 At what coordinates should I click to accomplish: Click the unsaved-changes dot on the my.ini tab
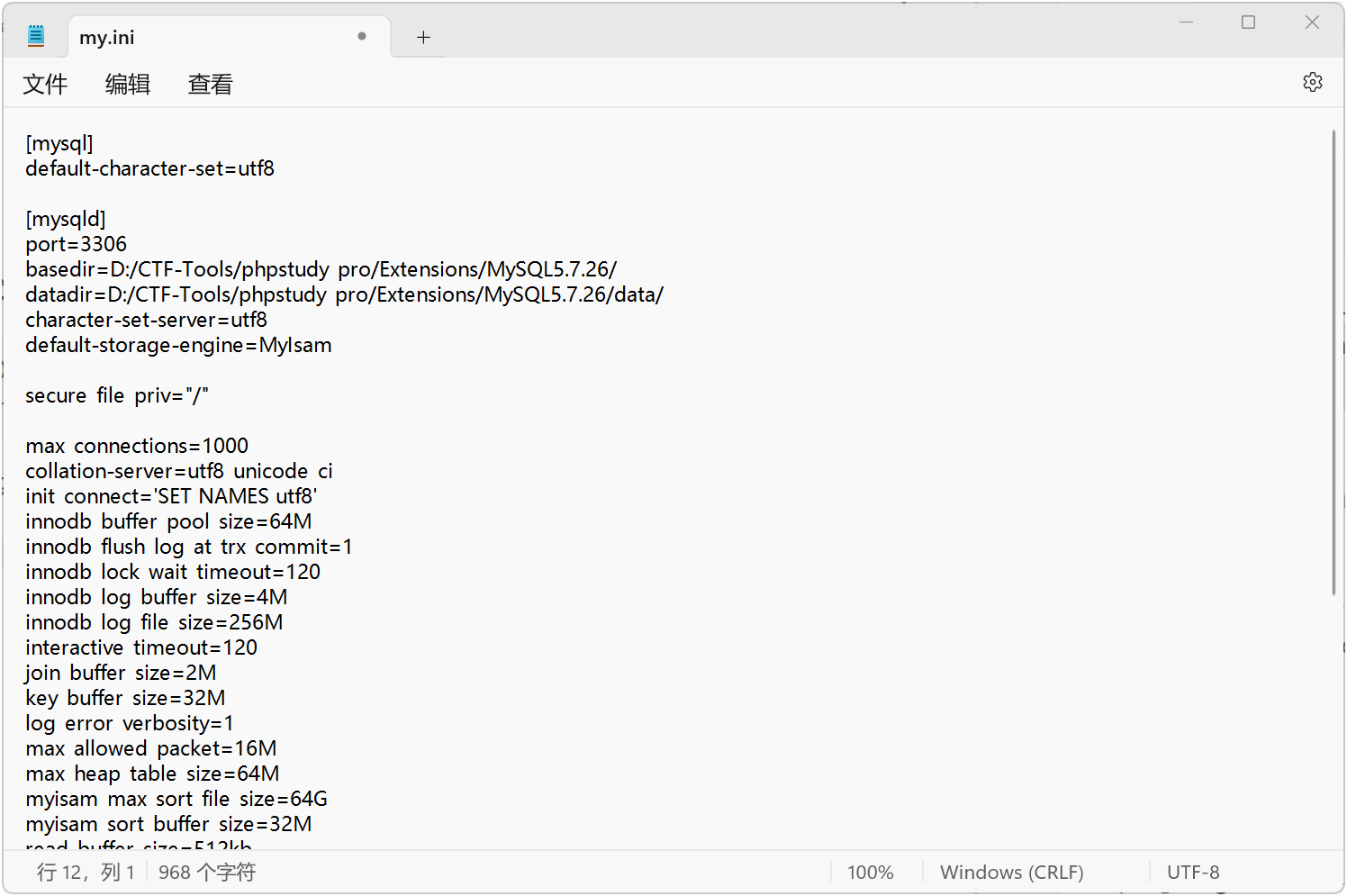(362, 36)
